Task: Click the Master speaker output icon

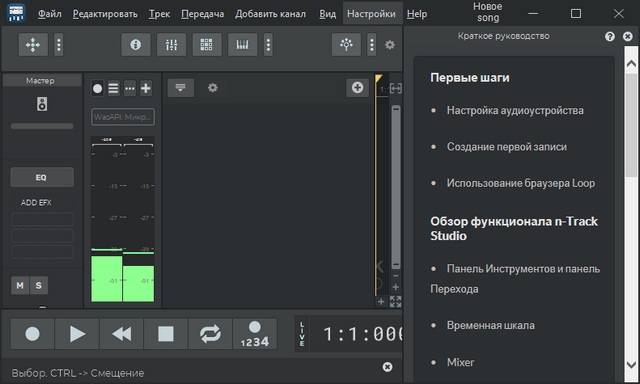Action: click(42, 104)
